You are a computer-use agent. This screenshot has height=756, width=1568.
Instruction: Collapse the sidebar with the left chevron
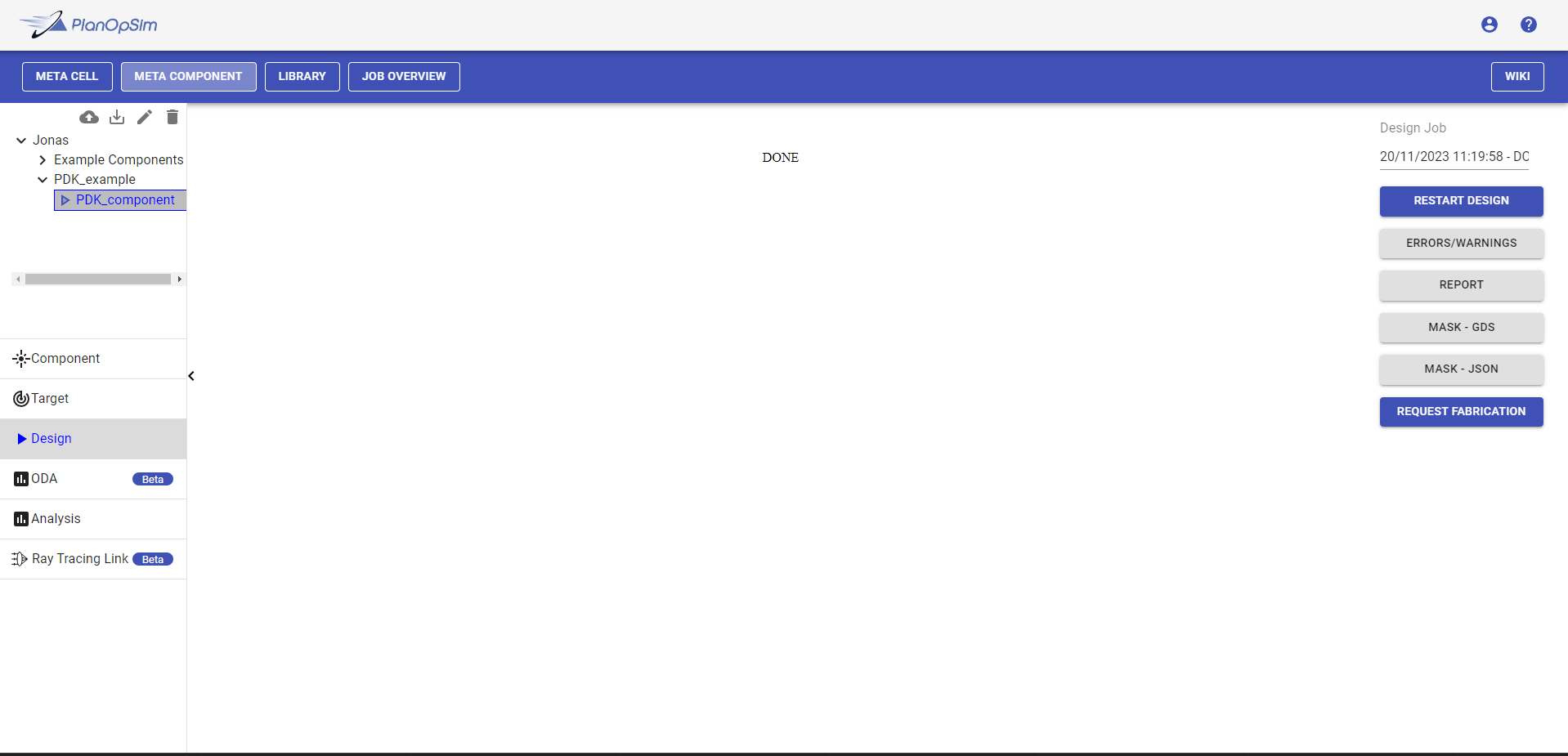click(x=191, y=376)
